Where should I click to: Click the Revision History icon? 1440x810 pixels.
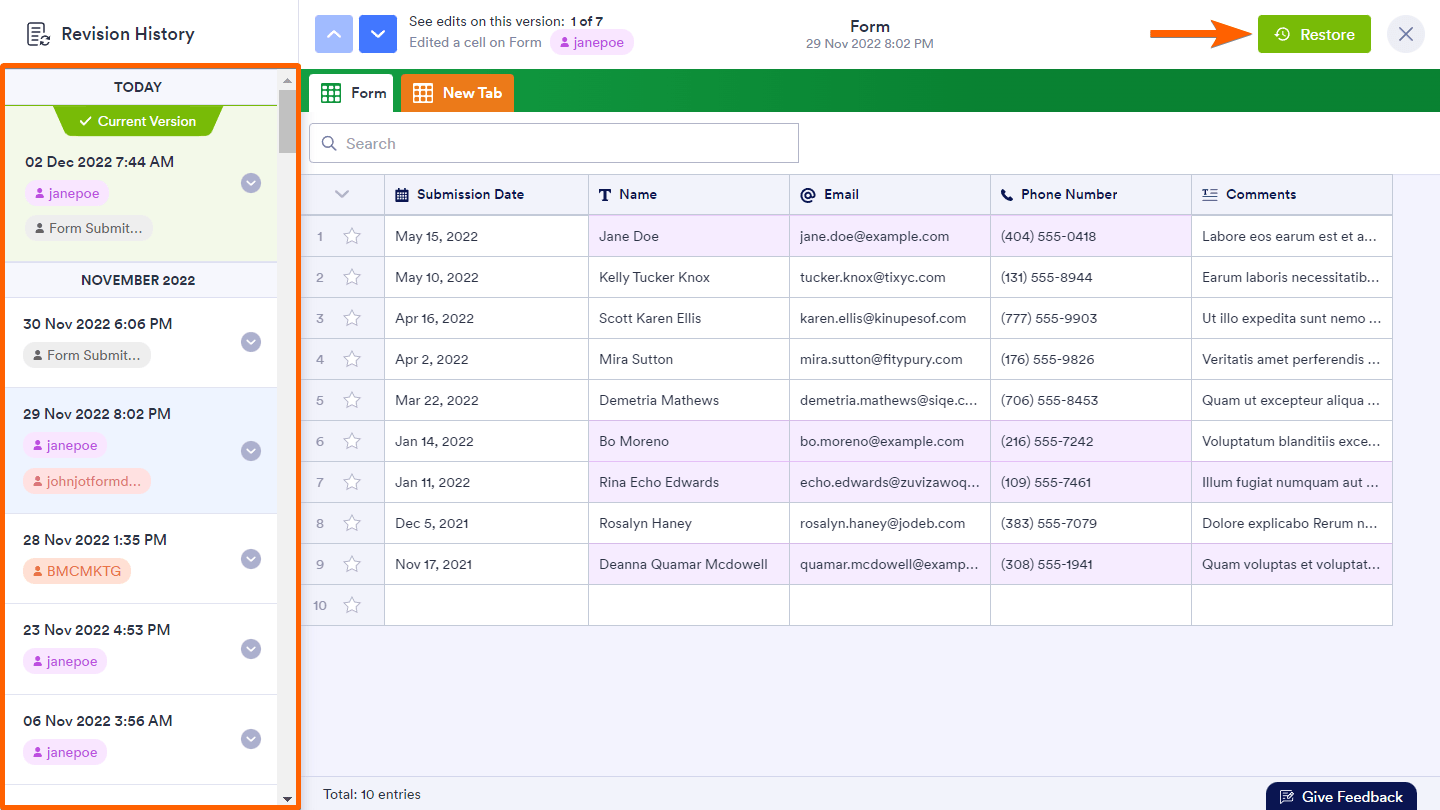[x=38, y=34]
